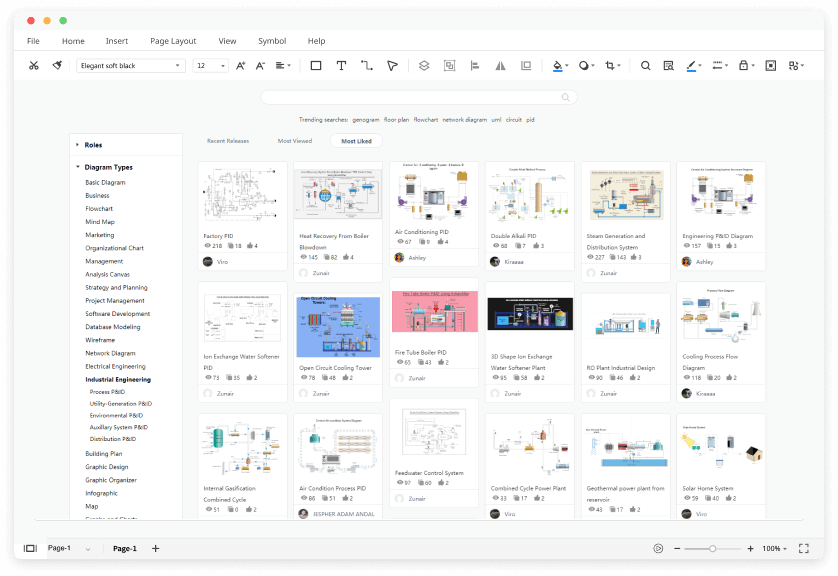Select Flowchart diagram type
Screen dimensions: 838x576
pos(99,209)
